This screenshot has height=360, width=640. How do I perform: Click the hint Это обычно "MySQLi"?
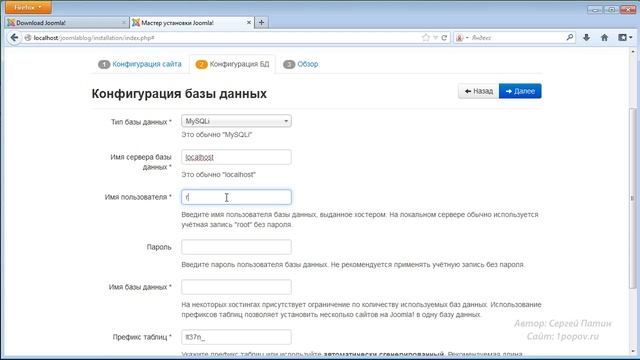(217, 134)
